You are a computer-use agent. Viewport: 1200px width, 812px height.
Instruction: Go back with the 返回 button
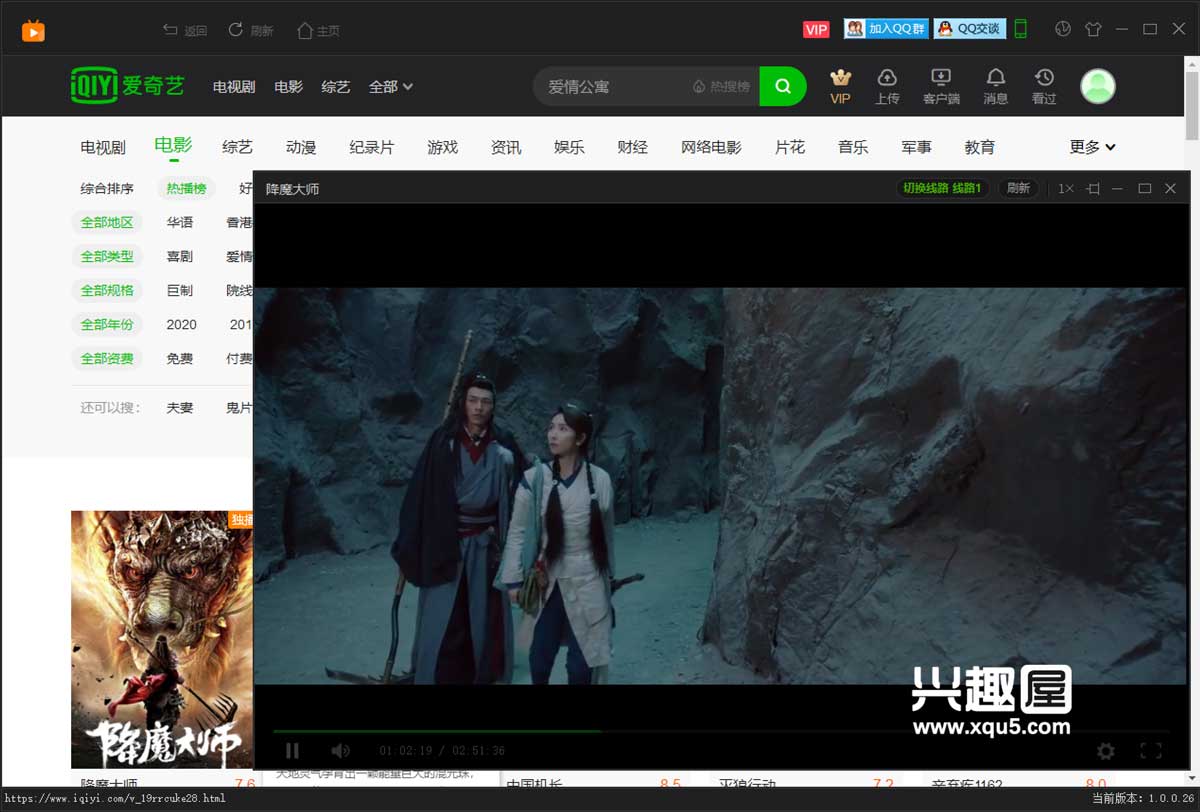point(185,30)
